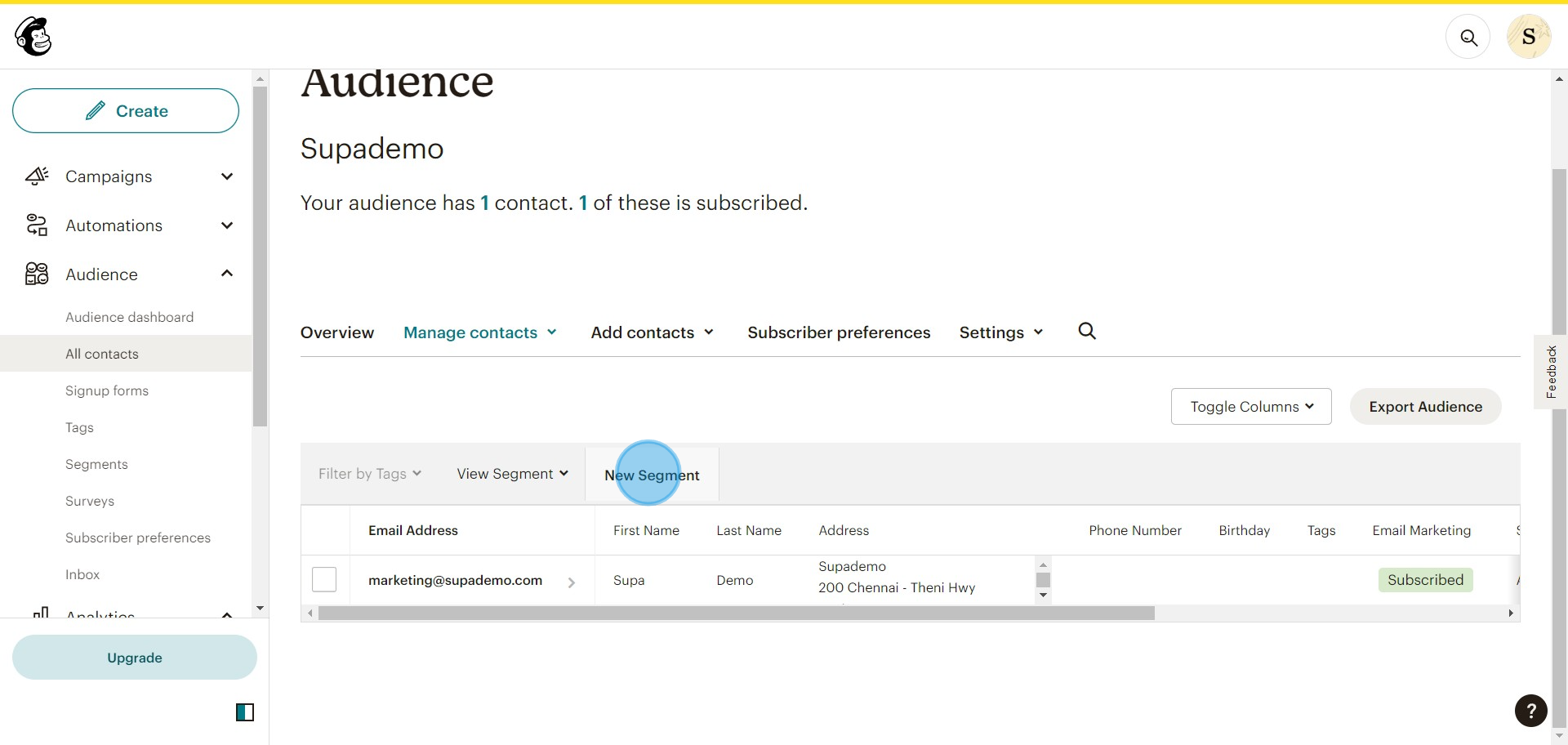
Task: Click the first name cell Supa
Action: pos(629,580)
